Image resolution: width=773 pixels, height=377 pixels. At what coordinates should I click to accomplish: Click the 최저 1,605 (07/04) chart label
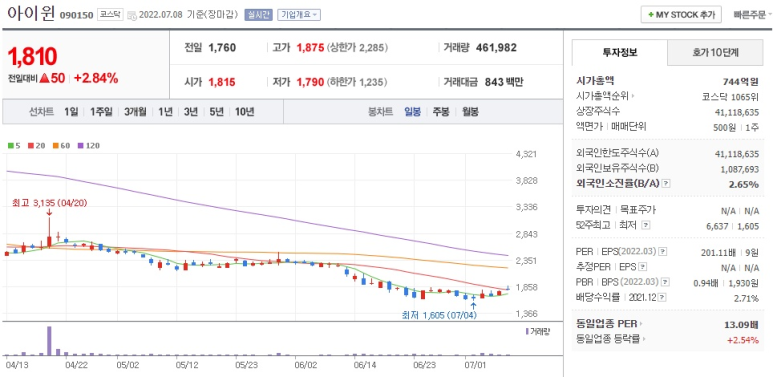pos(440,315)
